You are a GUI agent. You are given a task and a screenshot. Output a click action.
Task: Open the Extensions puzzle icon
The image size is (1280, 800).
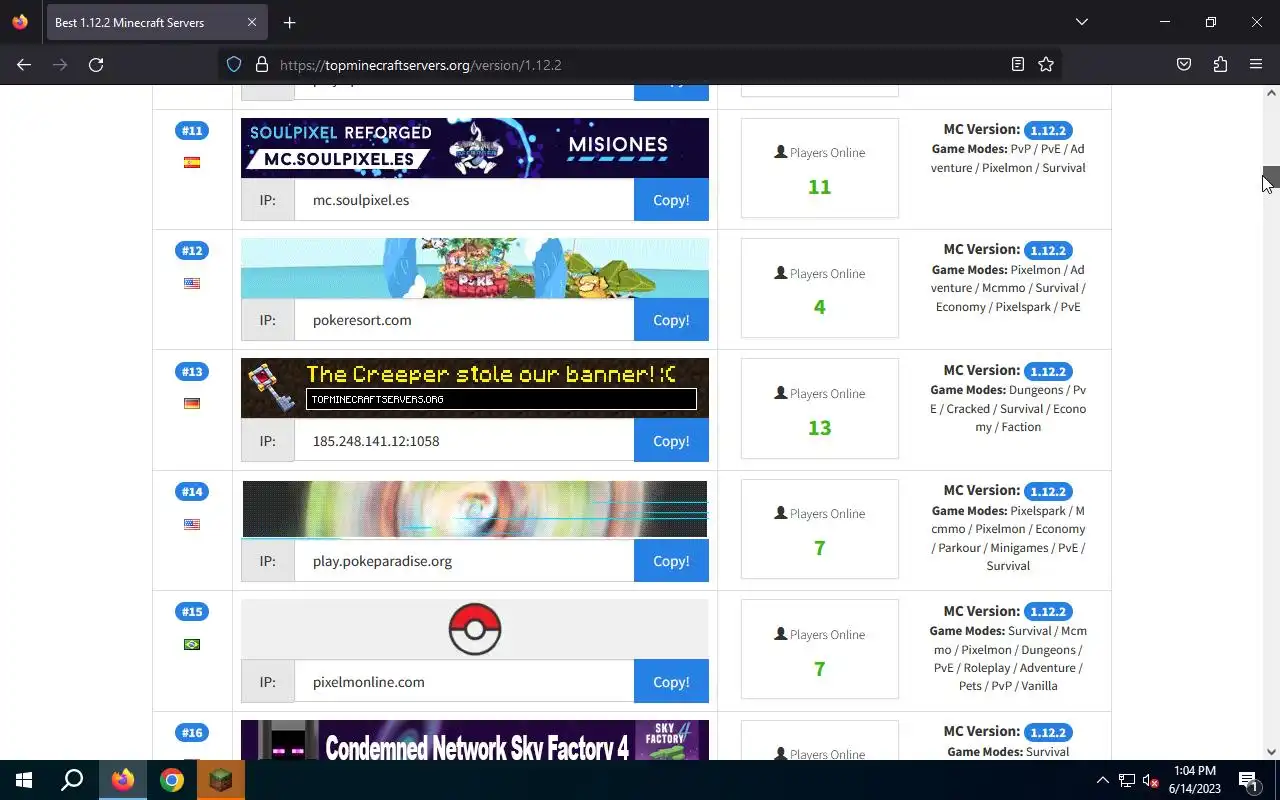pos(1220,64)
